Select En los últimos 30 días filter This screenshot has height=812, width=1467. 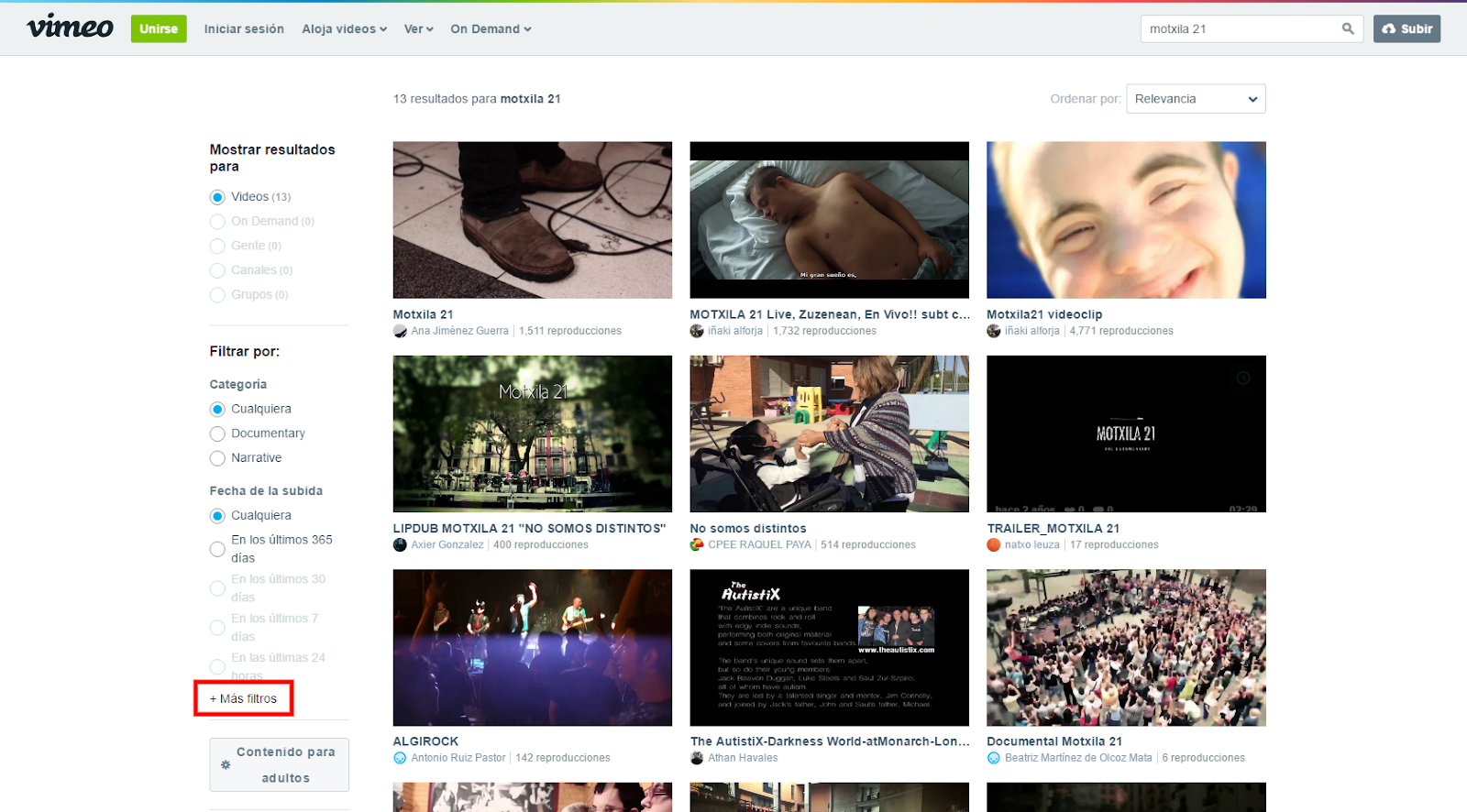point(217,588)
